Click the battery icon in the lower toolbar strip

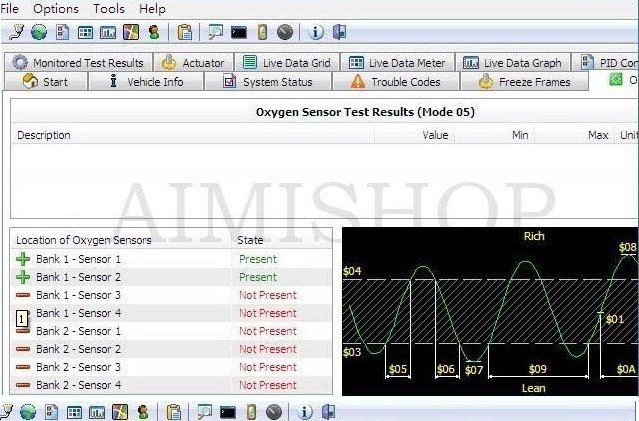pos(251,412)
